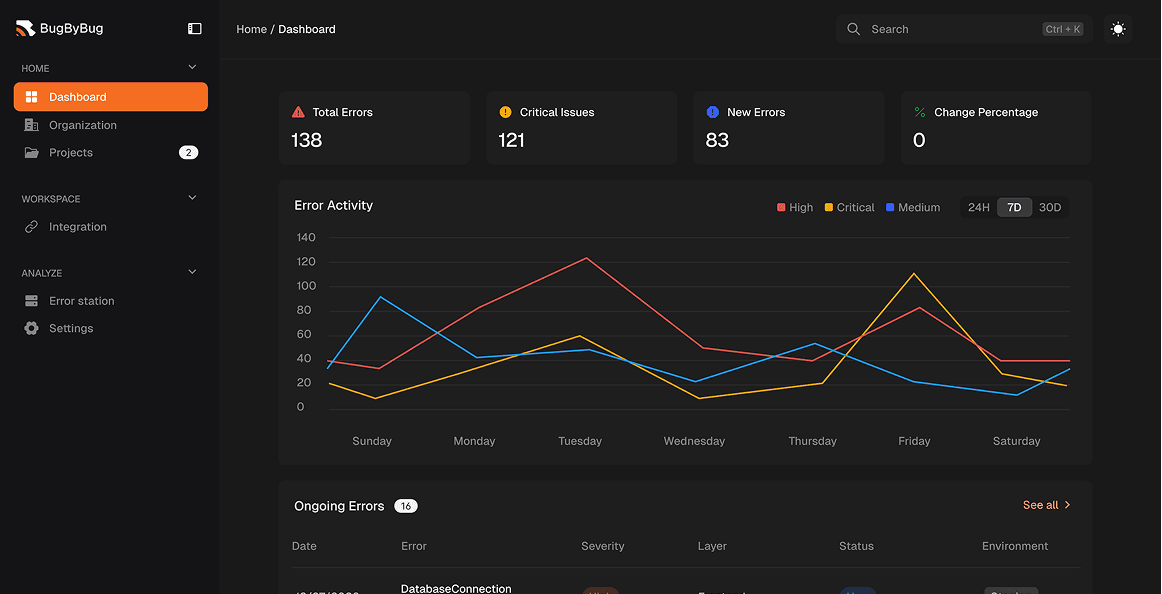Click the Change Percentage percent icon
Viewport: 1162px width, 594px height.
coord(920,113)
